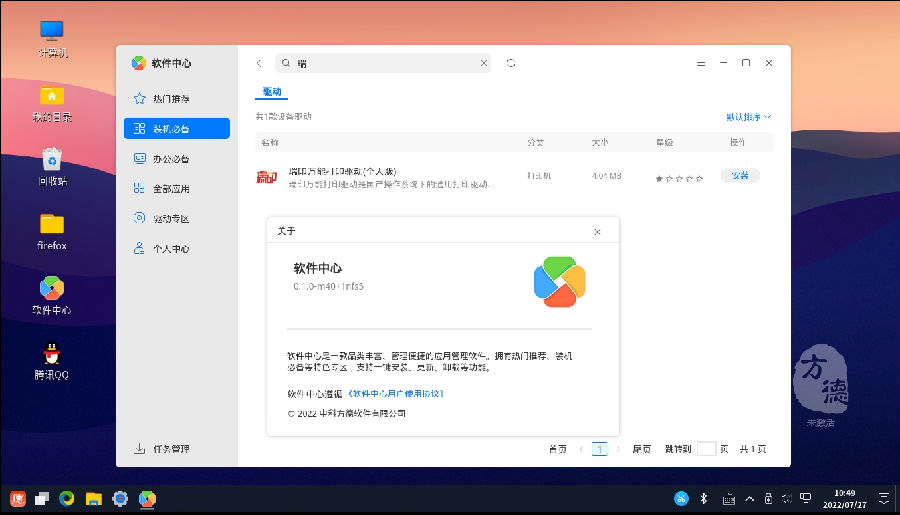Select the 驱动 tab
This screenshot has height=515, width=900.
[x=271, y=92]
